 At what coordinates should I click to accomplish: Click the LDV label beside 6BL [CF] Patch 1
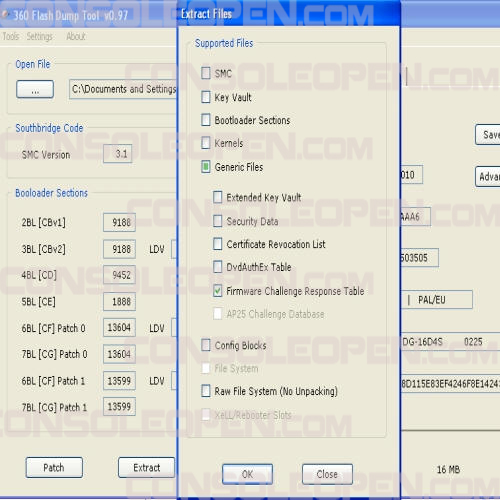(157, 381)
